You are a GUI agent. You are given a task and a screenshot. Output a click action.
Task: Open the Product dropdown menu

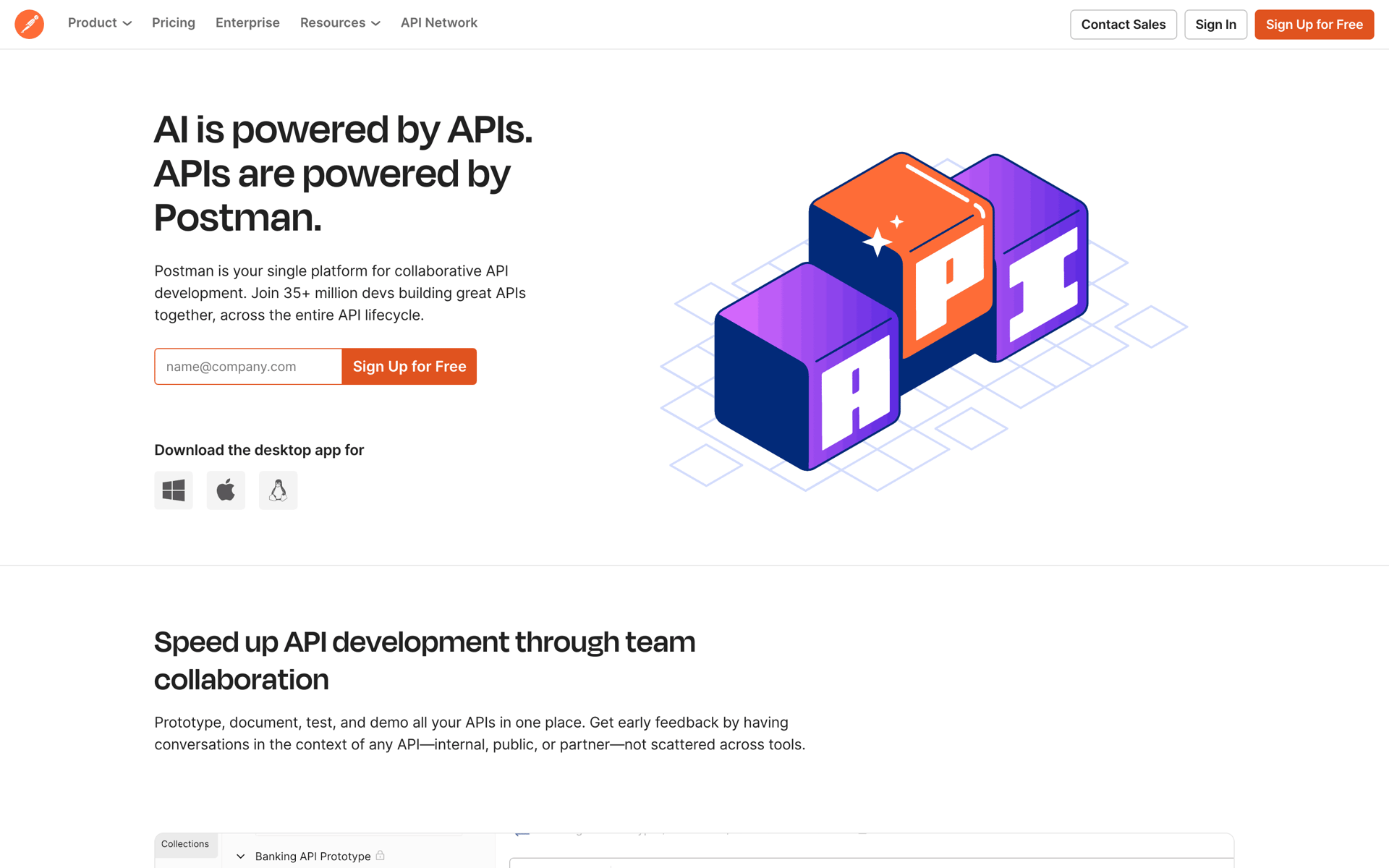pos(100,23)
